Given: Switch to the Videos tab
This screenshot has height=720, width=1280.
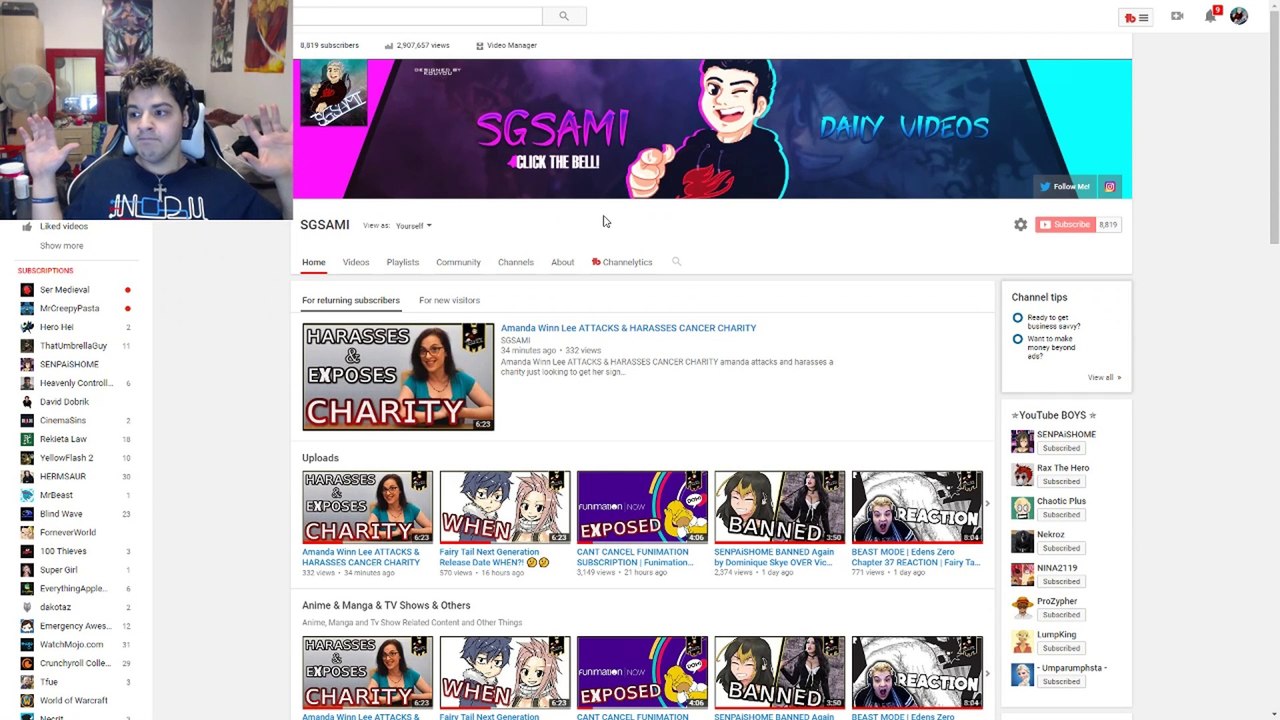Looking at the screenshot, I should [356, 262].
